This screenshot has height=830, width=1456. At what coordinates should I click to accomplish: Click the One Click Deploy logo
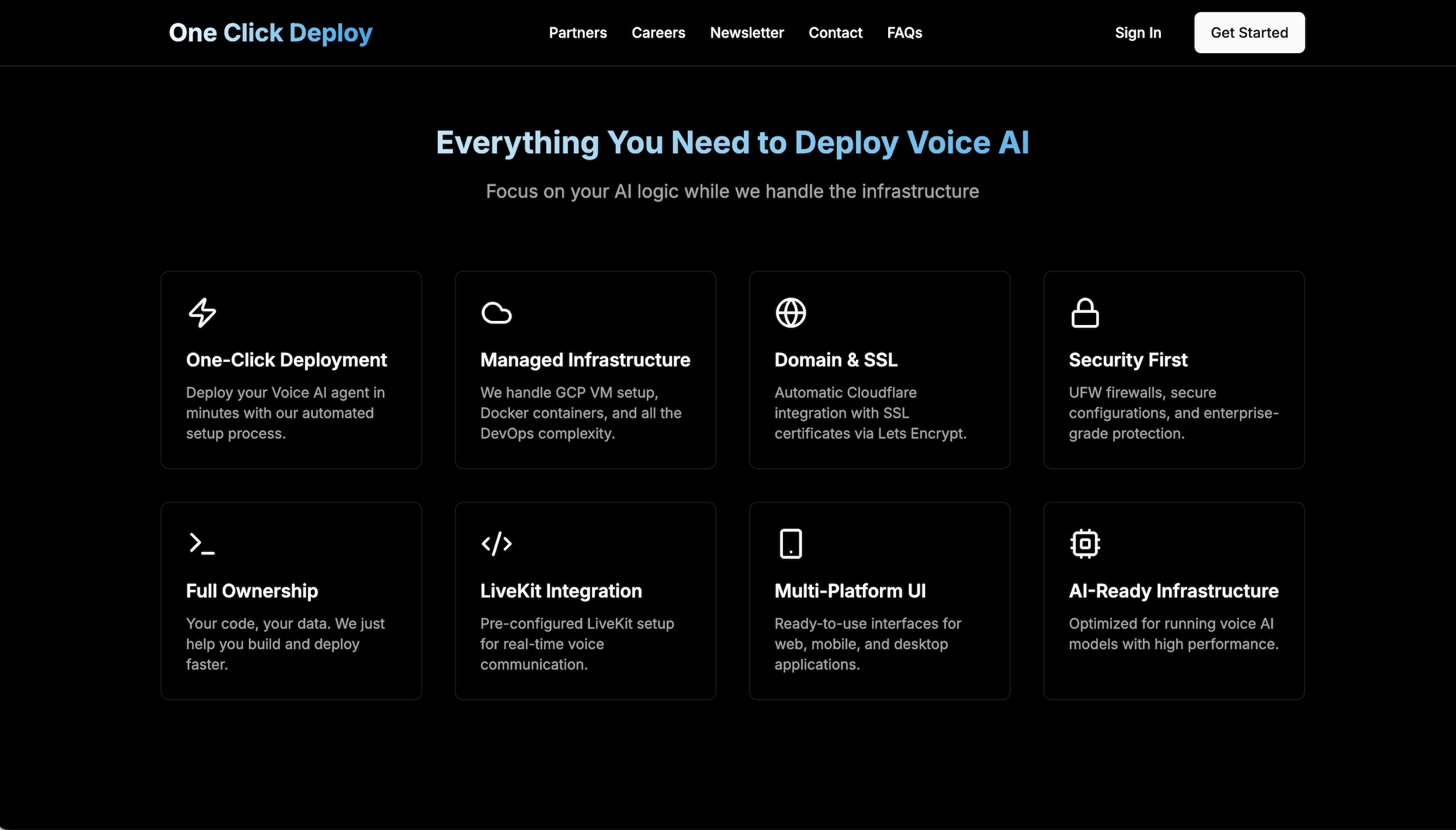point(271,33)
